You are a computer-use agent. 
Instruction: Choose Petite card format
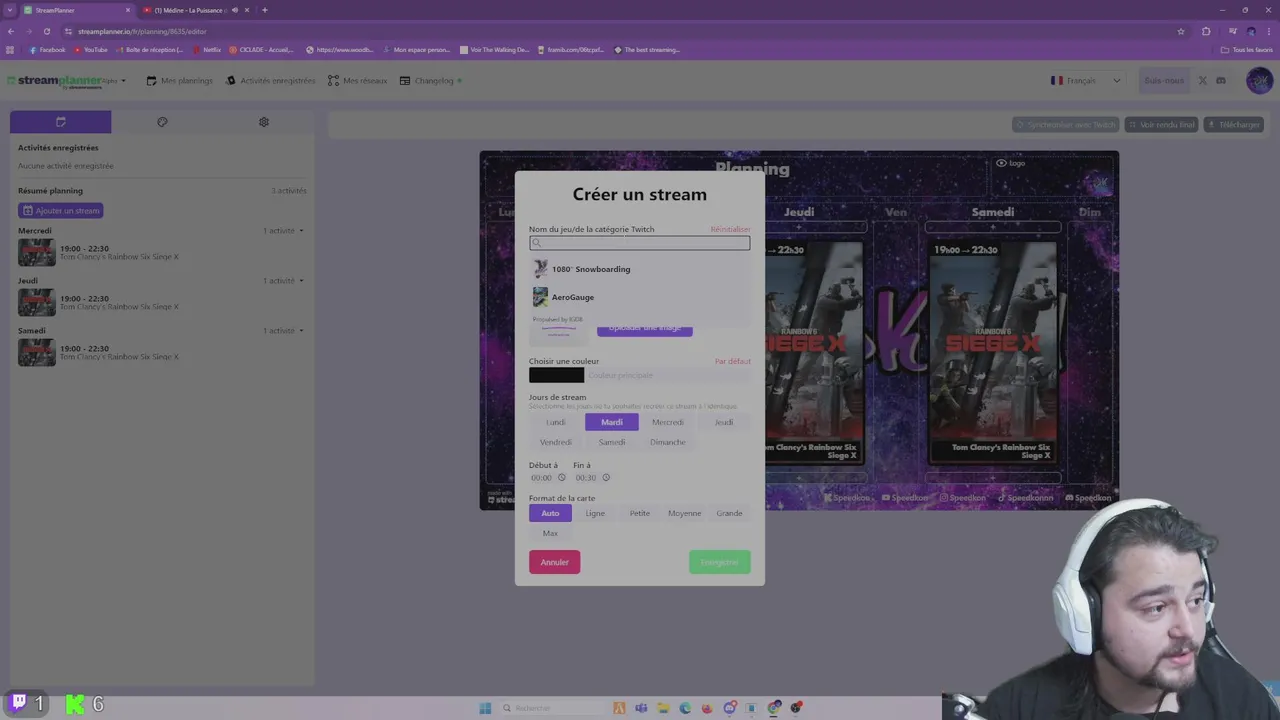(640, 513)
